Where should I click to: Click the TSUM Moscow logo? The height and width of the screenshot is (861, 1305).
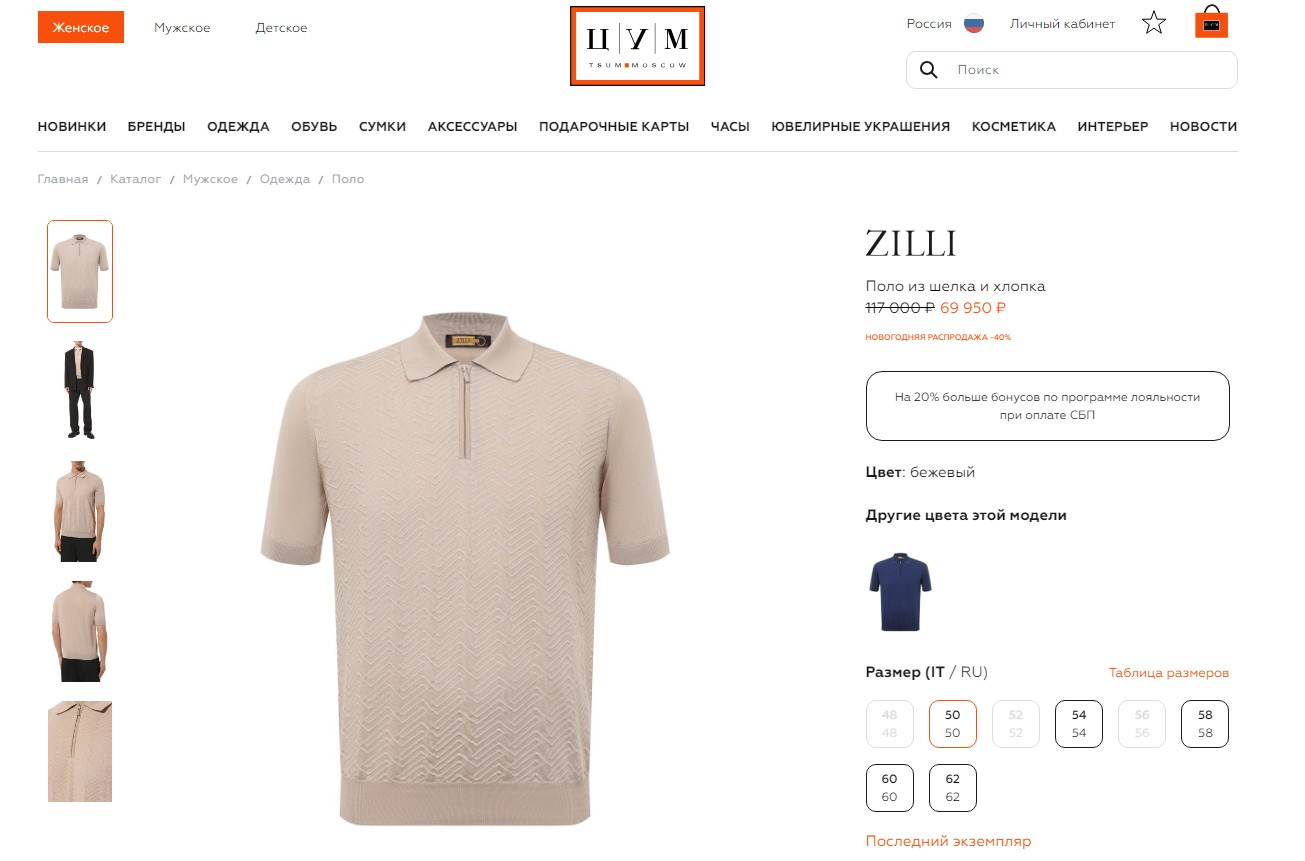(x=637, y=46)
